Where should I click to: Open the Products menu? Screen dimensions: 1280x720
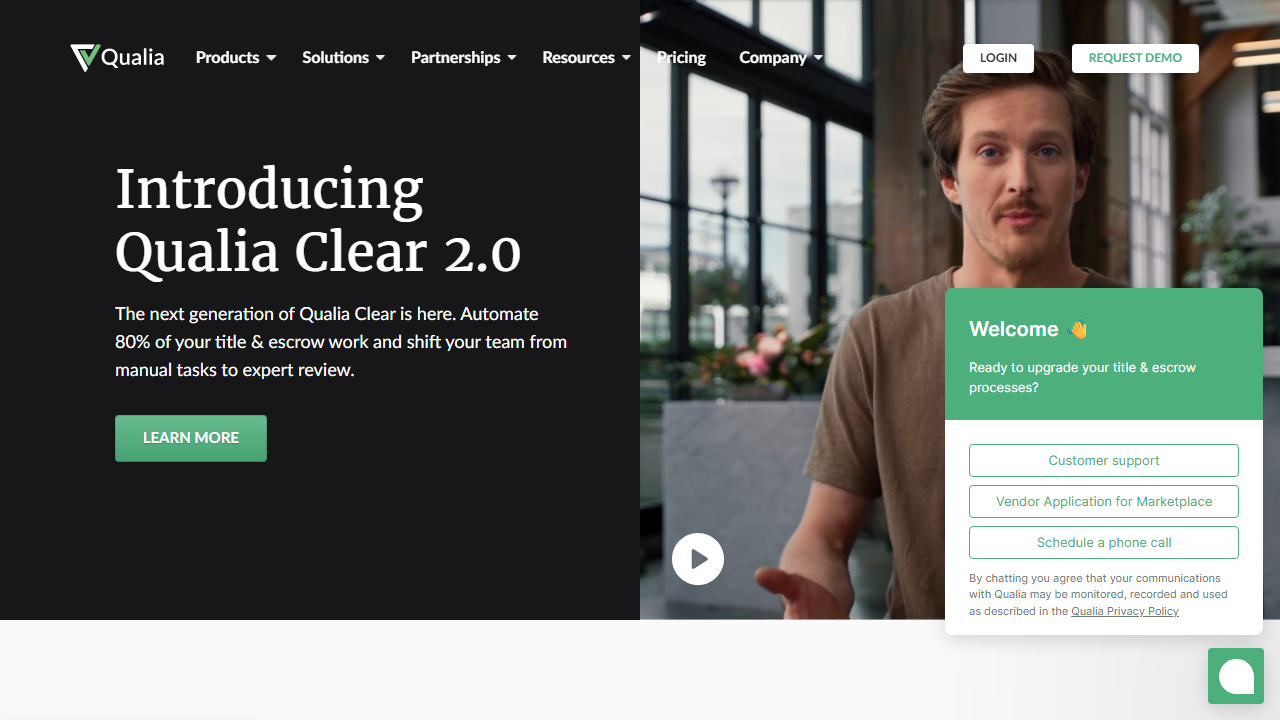click(x=227, y=57)
